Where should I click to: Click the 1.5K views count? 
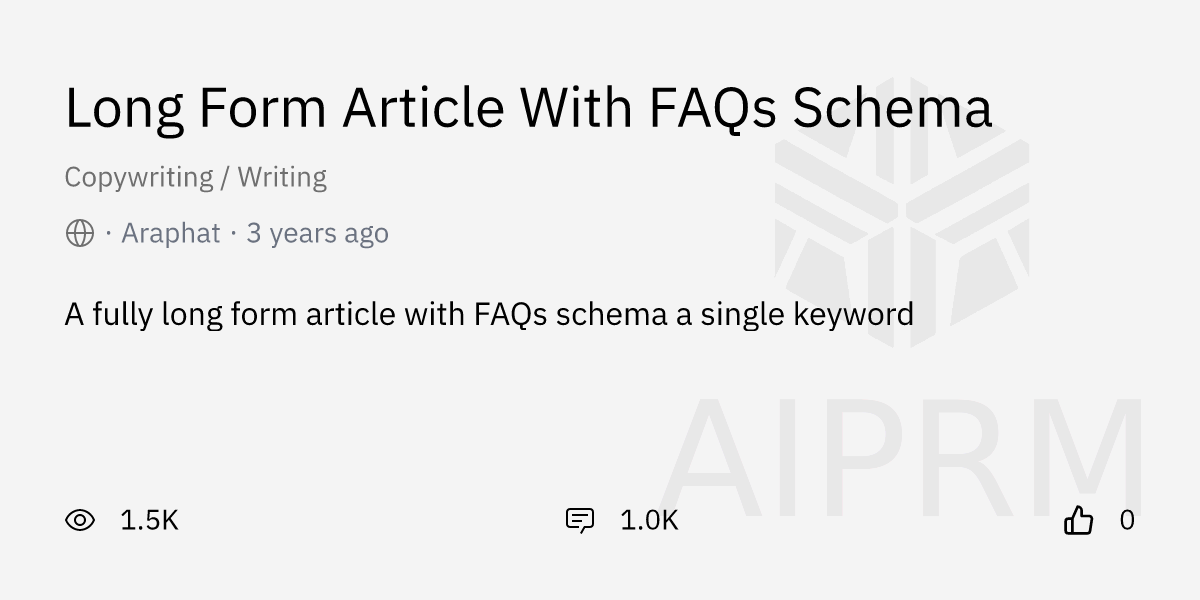pos(149,520)
